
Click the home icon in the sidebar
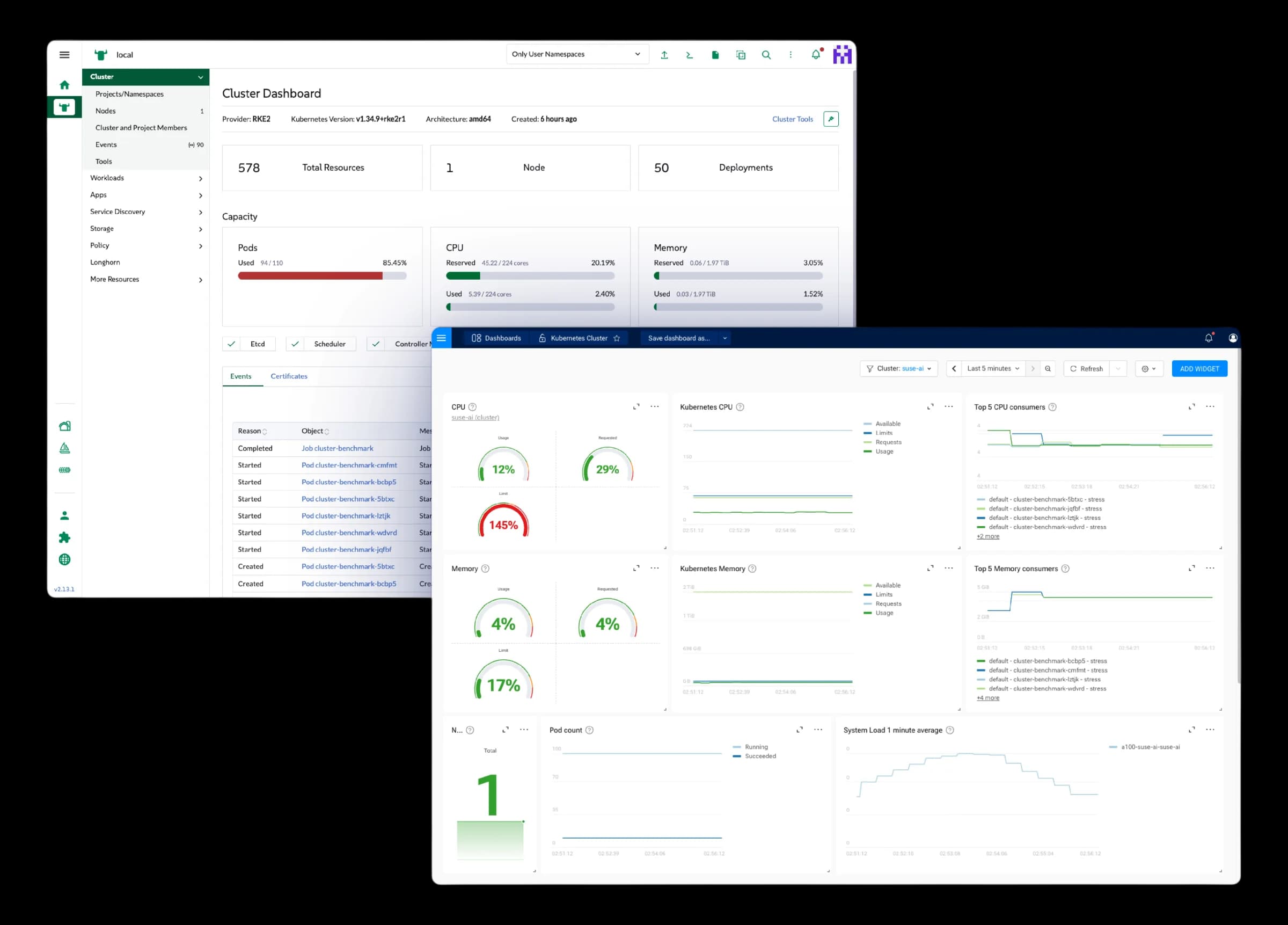tap(64, 85)
